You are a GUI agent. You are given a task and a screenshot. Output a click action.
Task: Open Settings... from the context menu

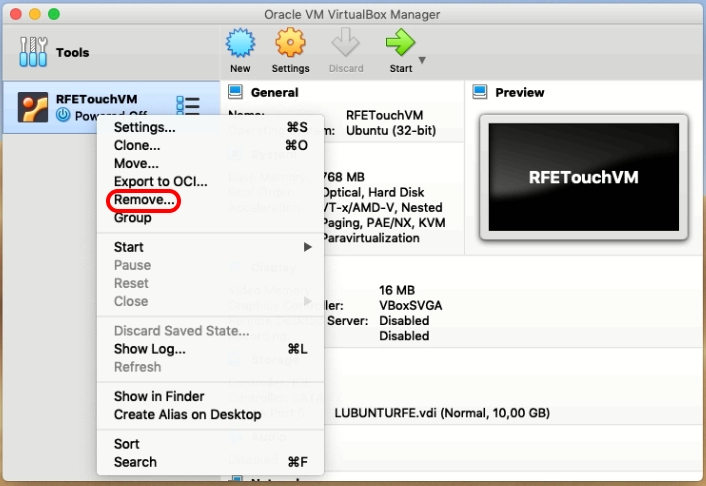(x=144, y=127)
